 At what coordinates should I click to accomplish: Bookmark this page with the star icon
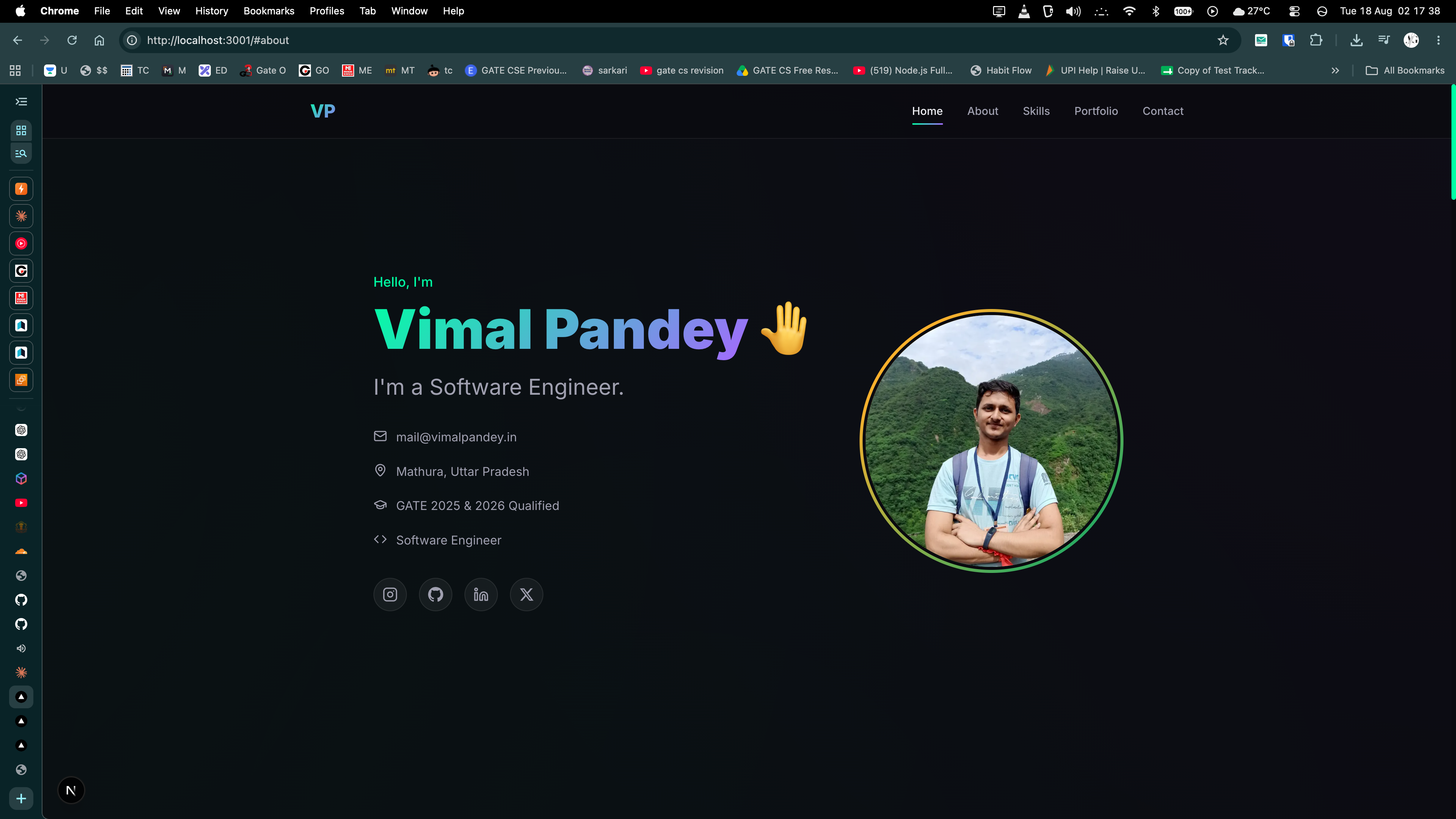[x=1223, y=40]
